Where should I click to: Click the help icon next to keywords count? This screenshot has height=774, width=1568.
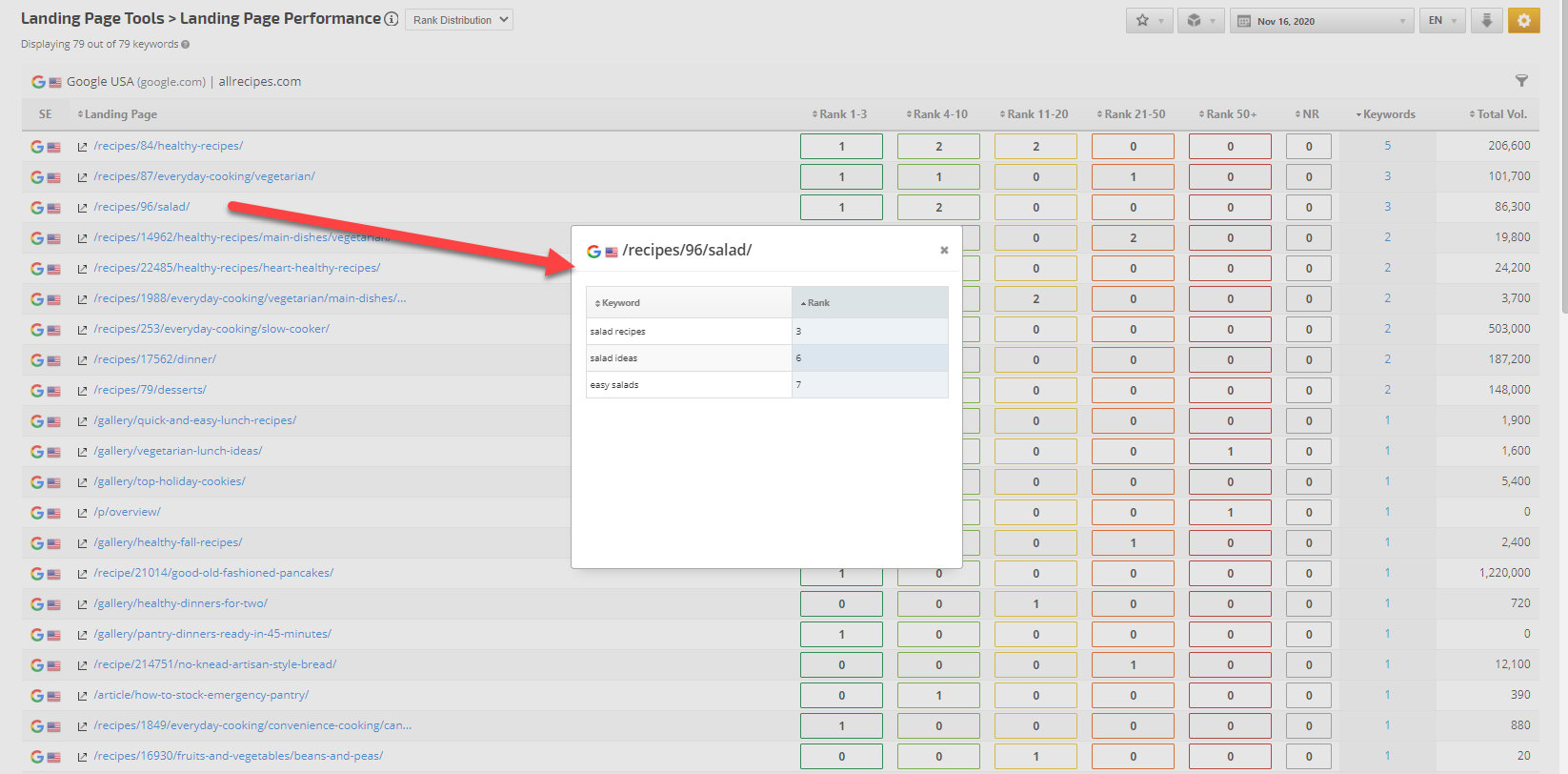tap(186, 45)
